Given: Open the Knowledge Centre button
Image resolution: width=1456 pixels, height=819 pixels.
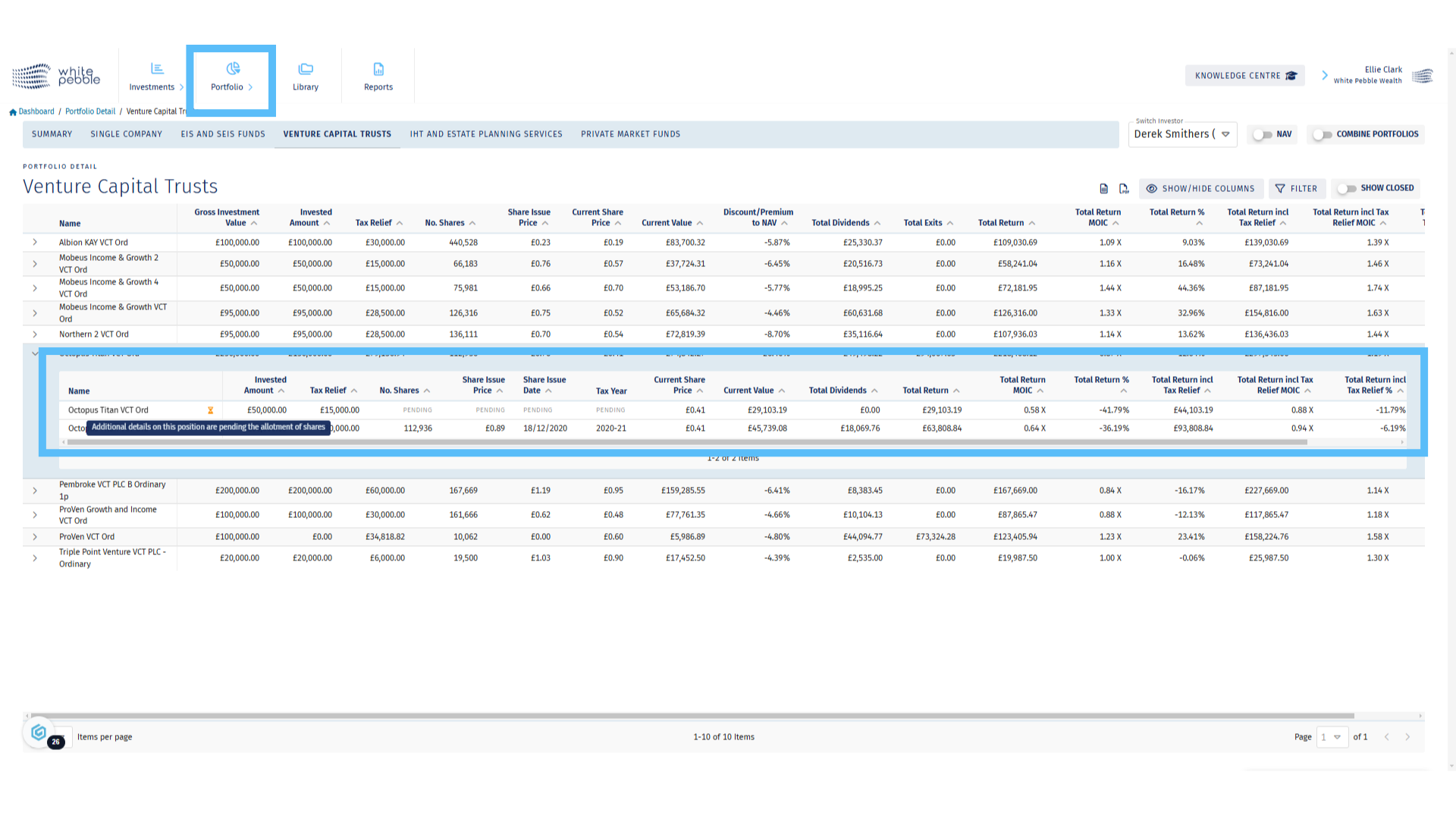Looking at the screenshot, I should (1245, 76).
